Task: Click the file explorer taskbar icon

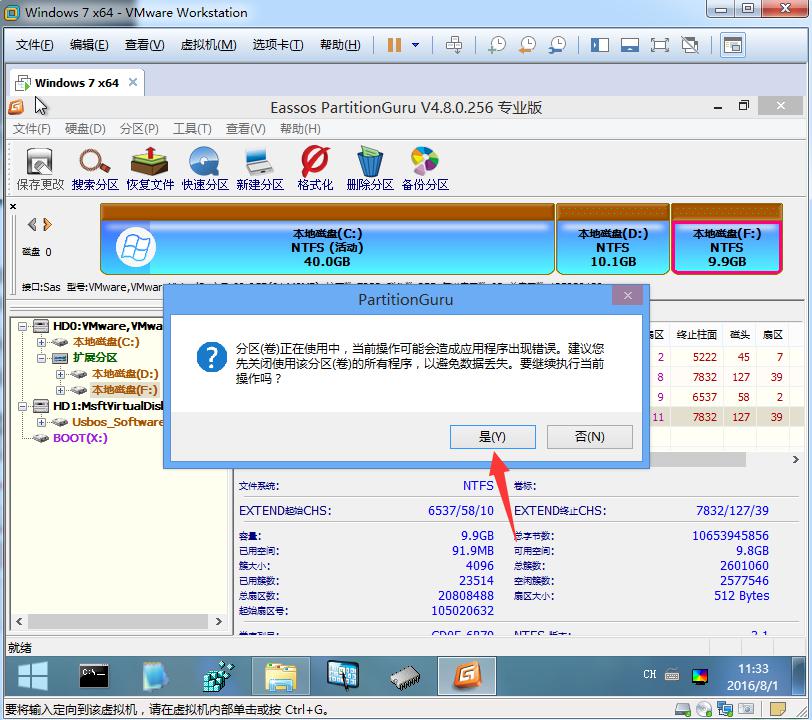Action: tap(281, 676)
